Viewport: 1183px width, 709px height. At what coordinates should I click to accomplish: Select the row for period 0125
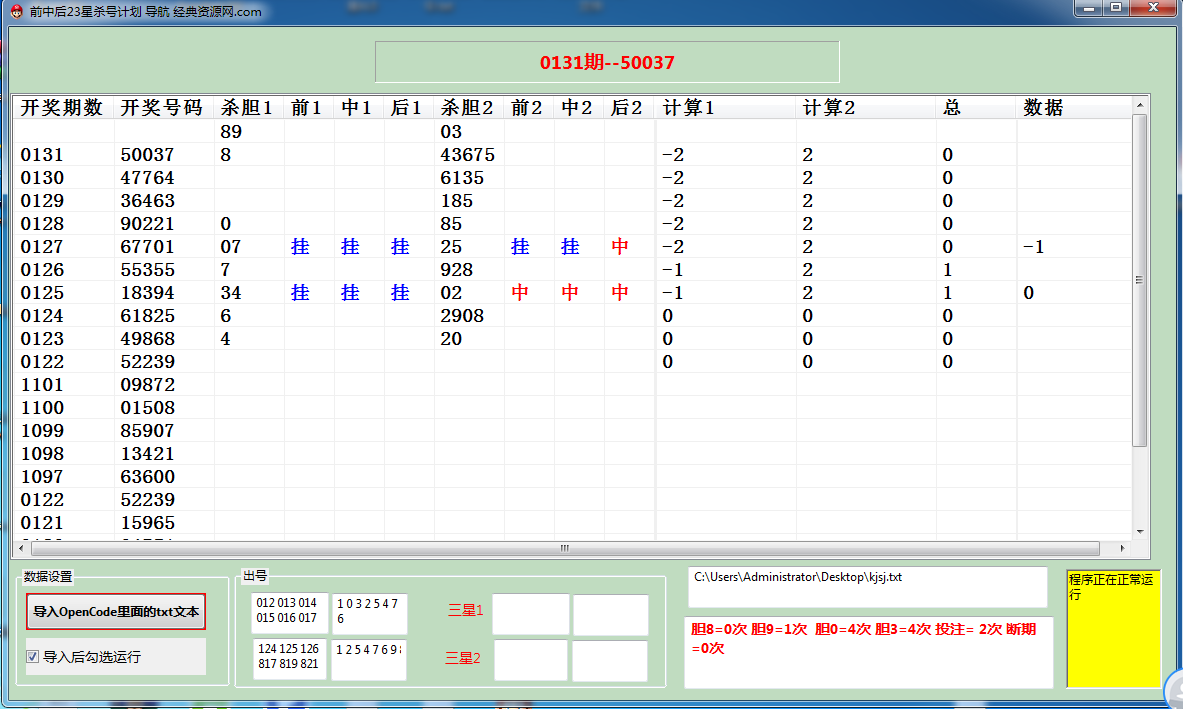[573, 293]
